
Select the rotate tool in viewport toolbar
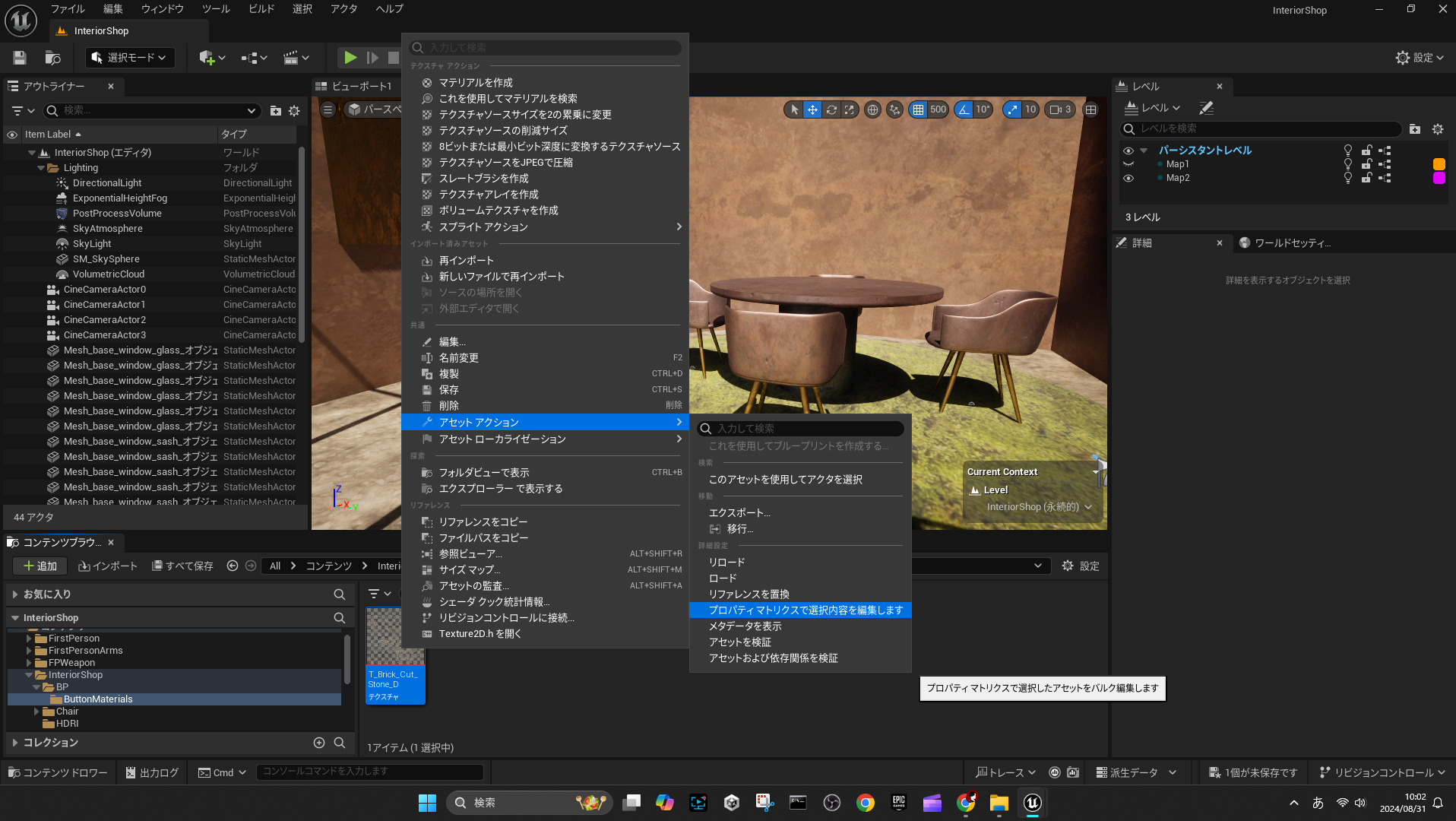tap(831, 109)
